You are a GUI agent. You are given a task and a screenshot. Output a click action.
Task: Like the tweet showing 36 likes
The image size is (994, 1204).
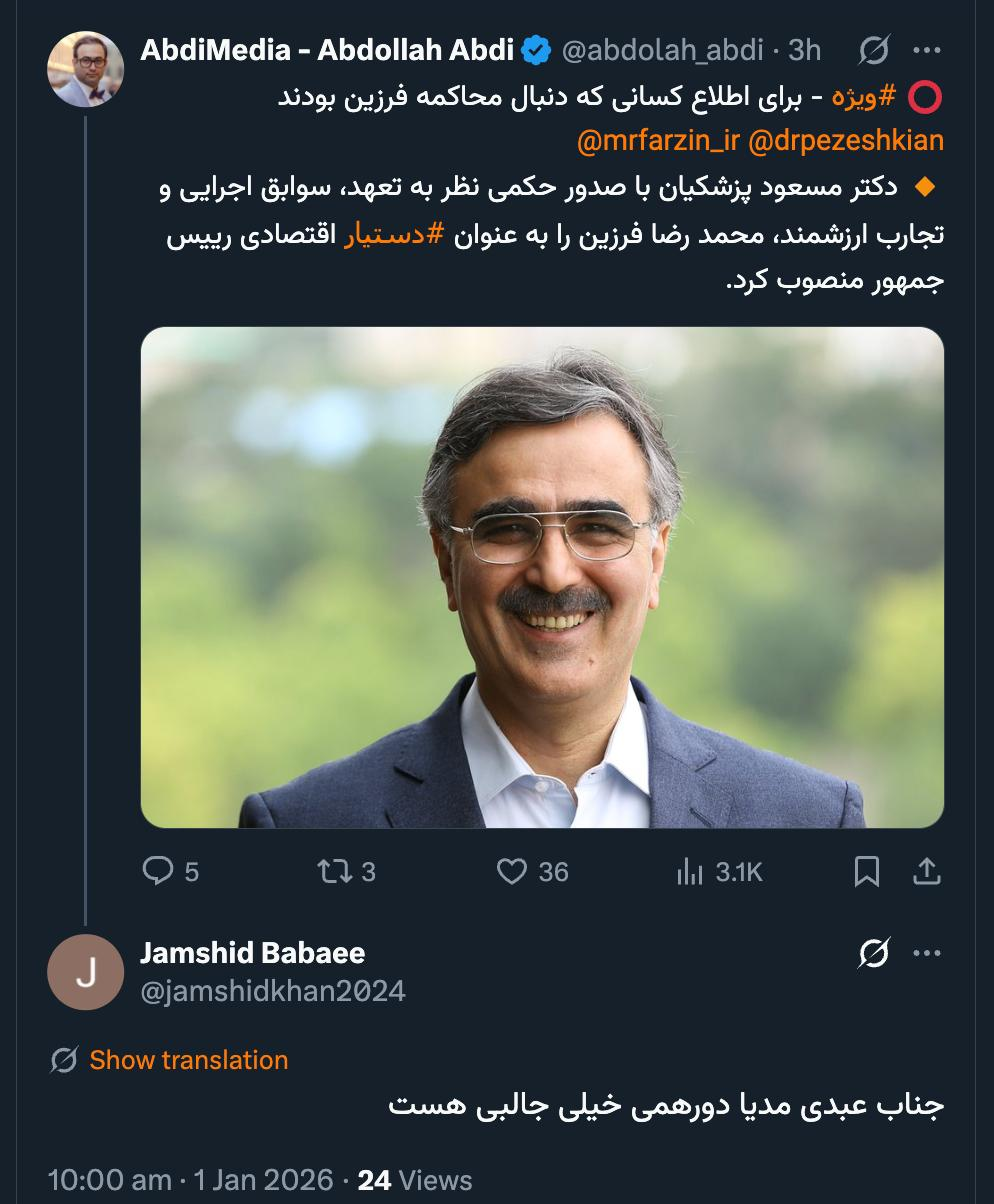(x=516, y=872)
